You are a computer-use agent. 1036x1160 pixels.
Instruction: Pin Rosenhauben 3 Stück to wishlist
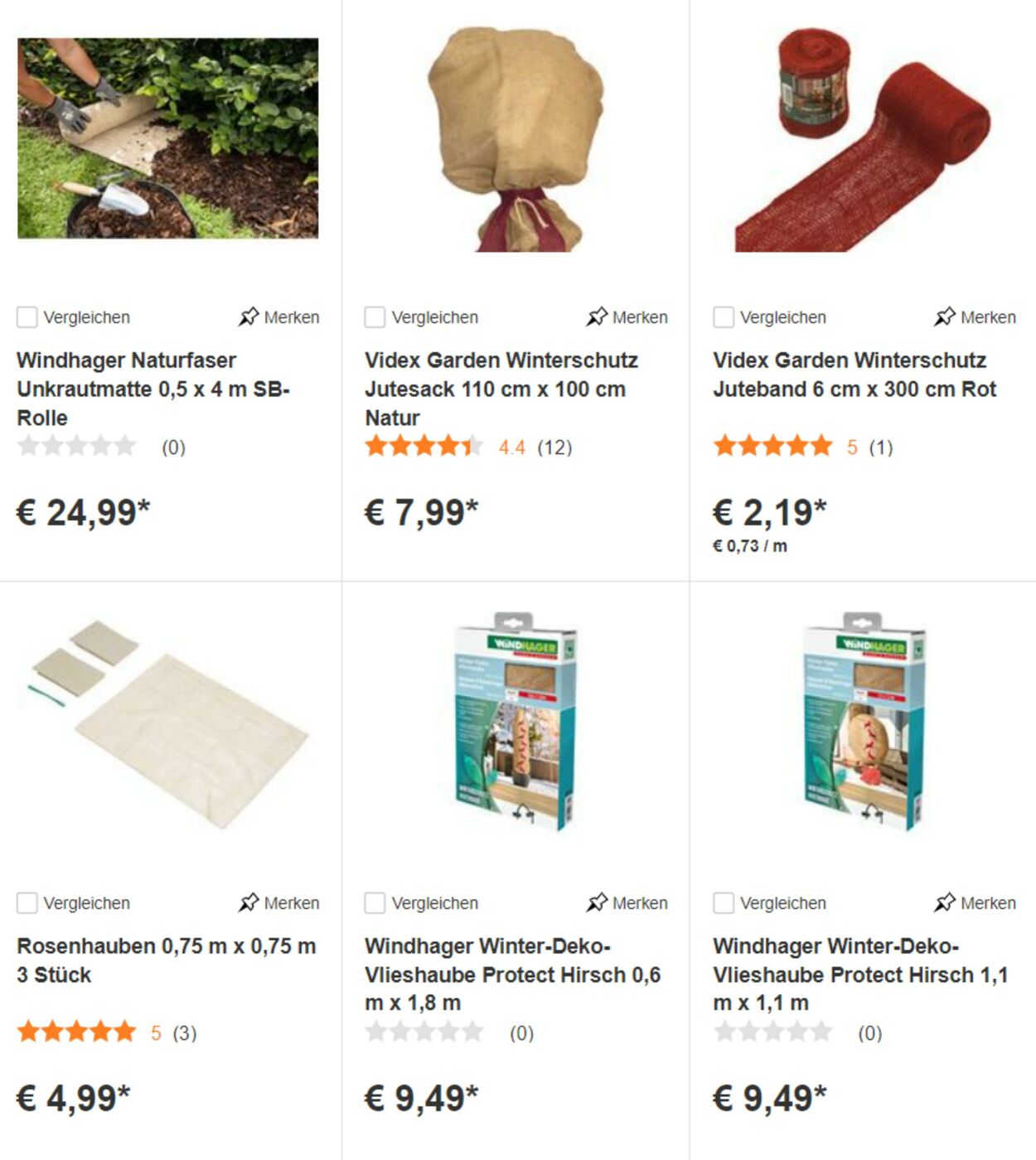tap(278, 903)
